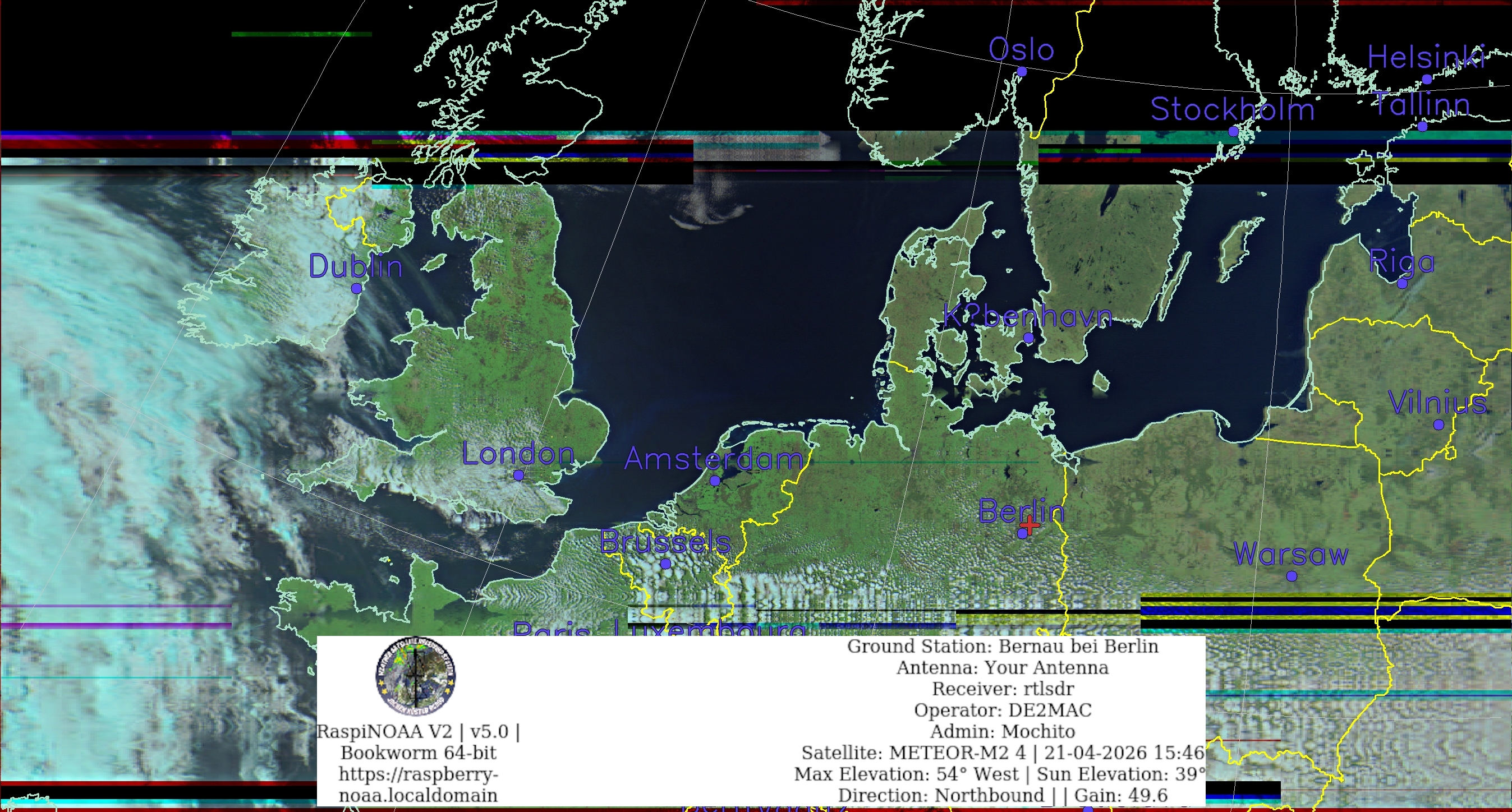
Task: Click the red ground station cross
Action: [x=1030, y=524]
